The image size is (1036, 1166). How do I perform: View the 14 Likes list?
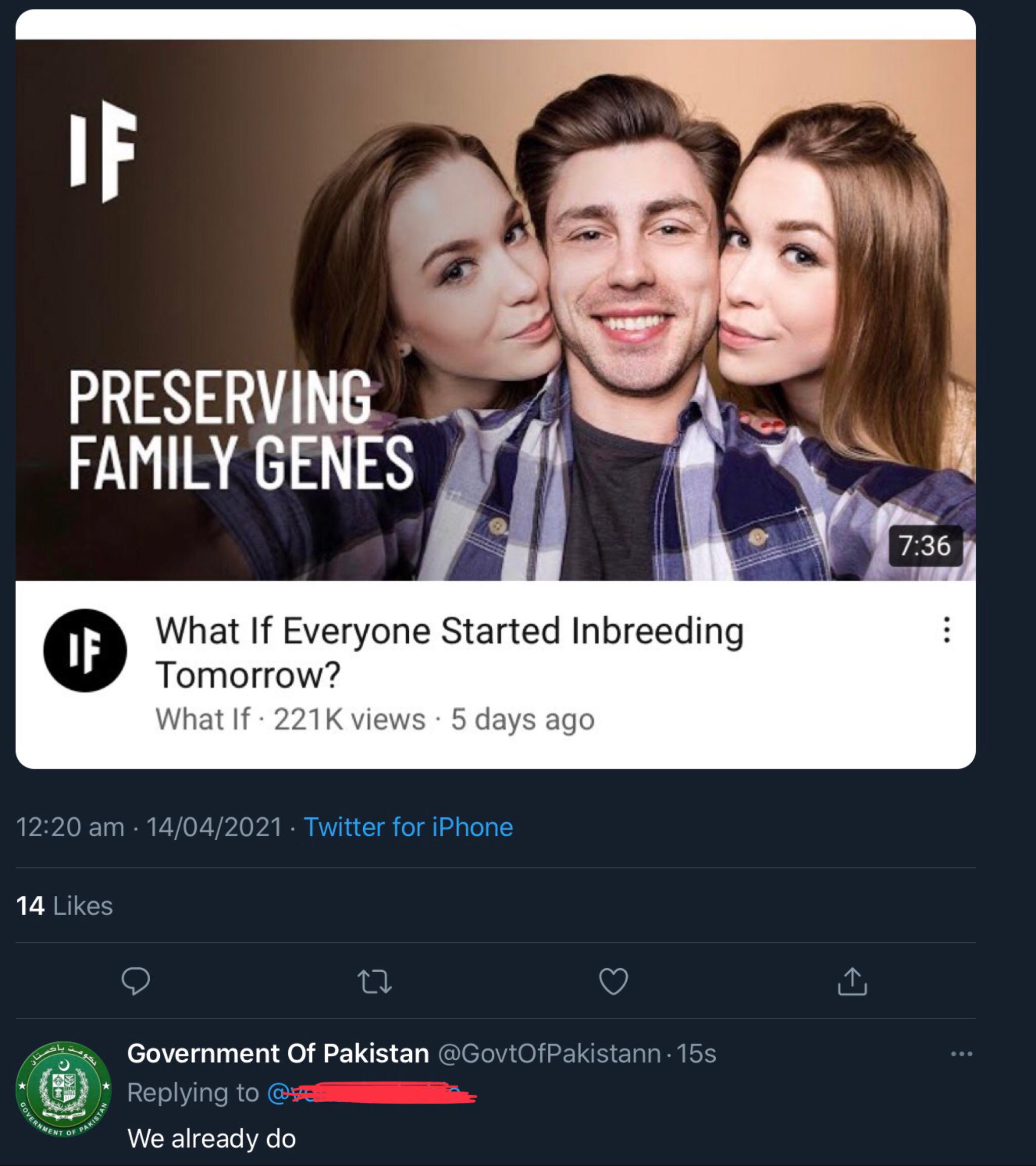pos(64,905)
